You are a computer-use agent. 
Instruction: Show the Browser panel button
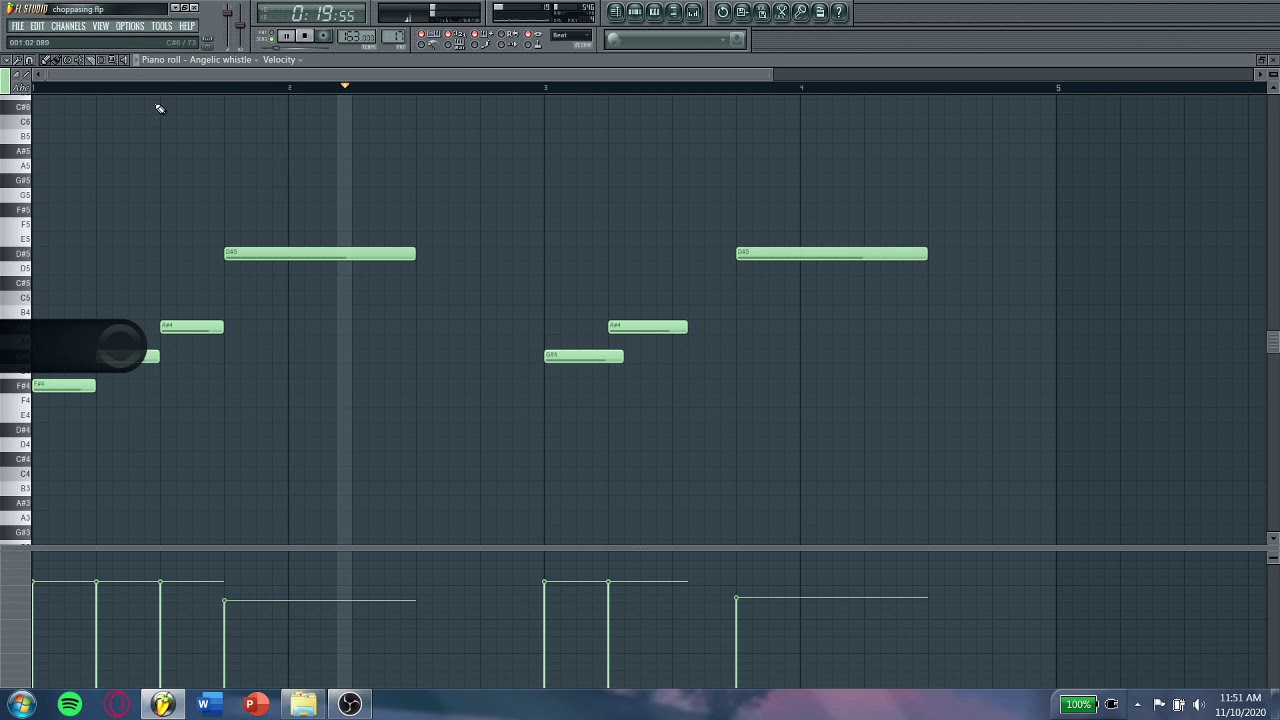coord(674,12)
